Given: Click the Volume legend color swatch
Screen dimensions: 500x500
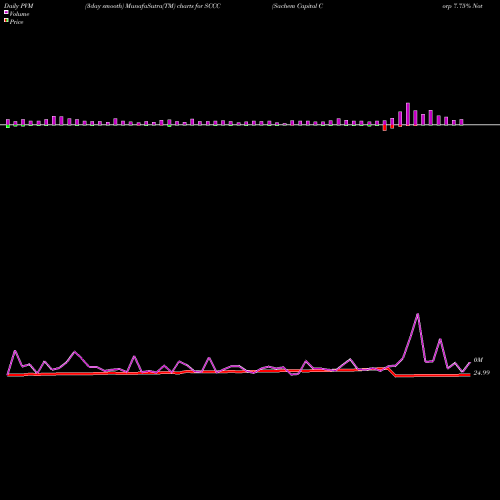Looking at the screenshot, I should coord(6,12).
